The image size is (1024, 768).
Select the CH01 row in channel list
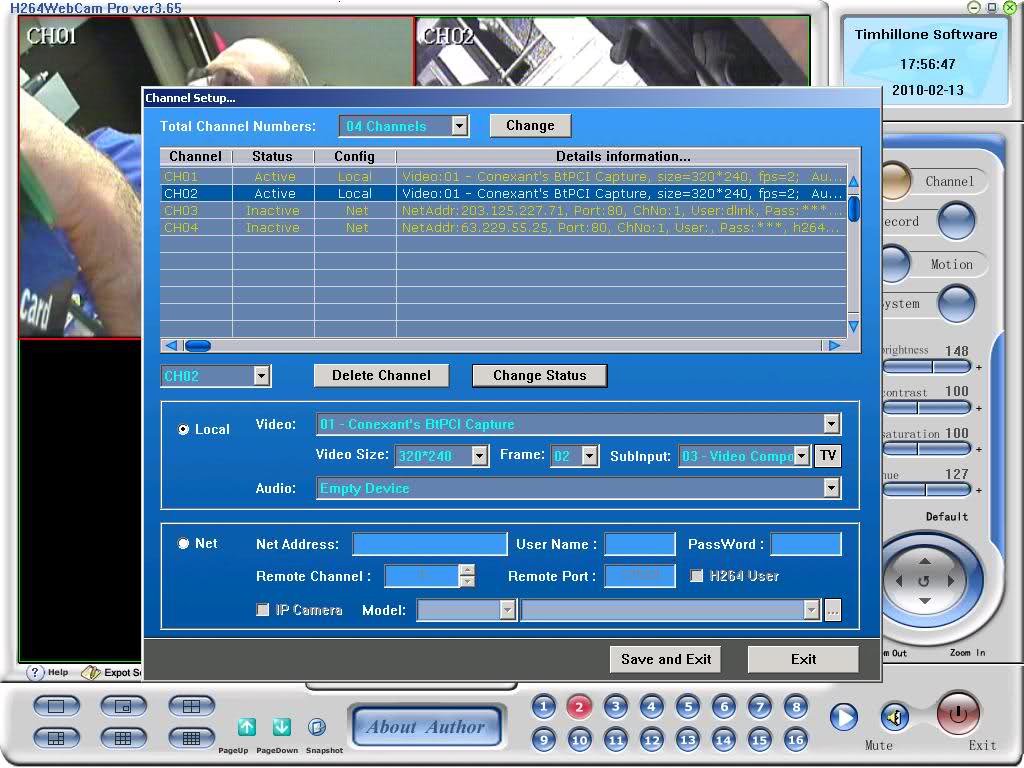(x=504, y=176)
